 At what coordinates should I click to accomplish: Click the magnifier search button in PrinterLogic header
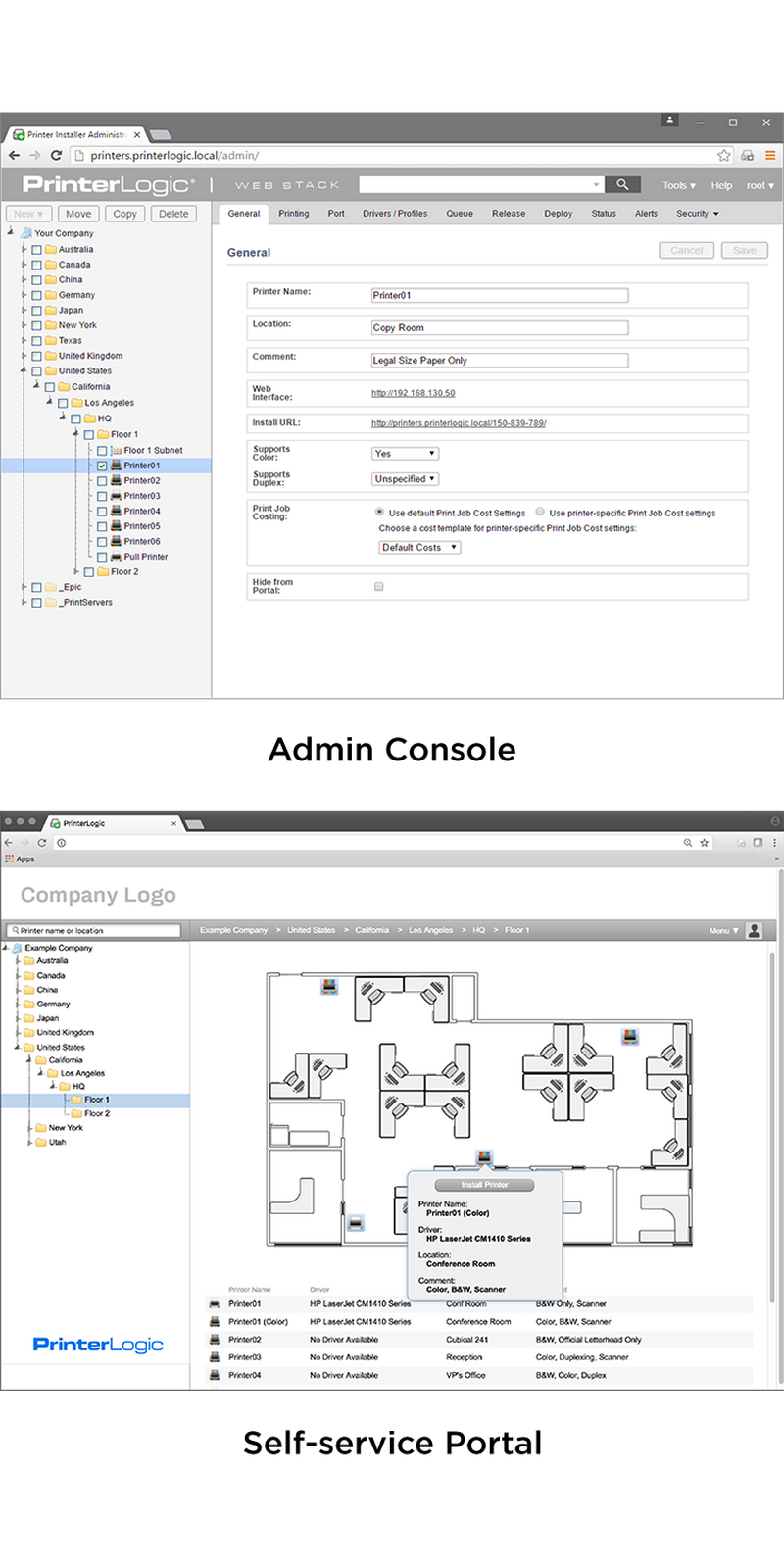(x=622, y=184)
